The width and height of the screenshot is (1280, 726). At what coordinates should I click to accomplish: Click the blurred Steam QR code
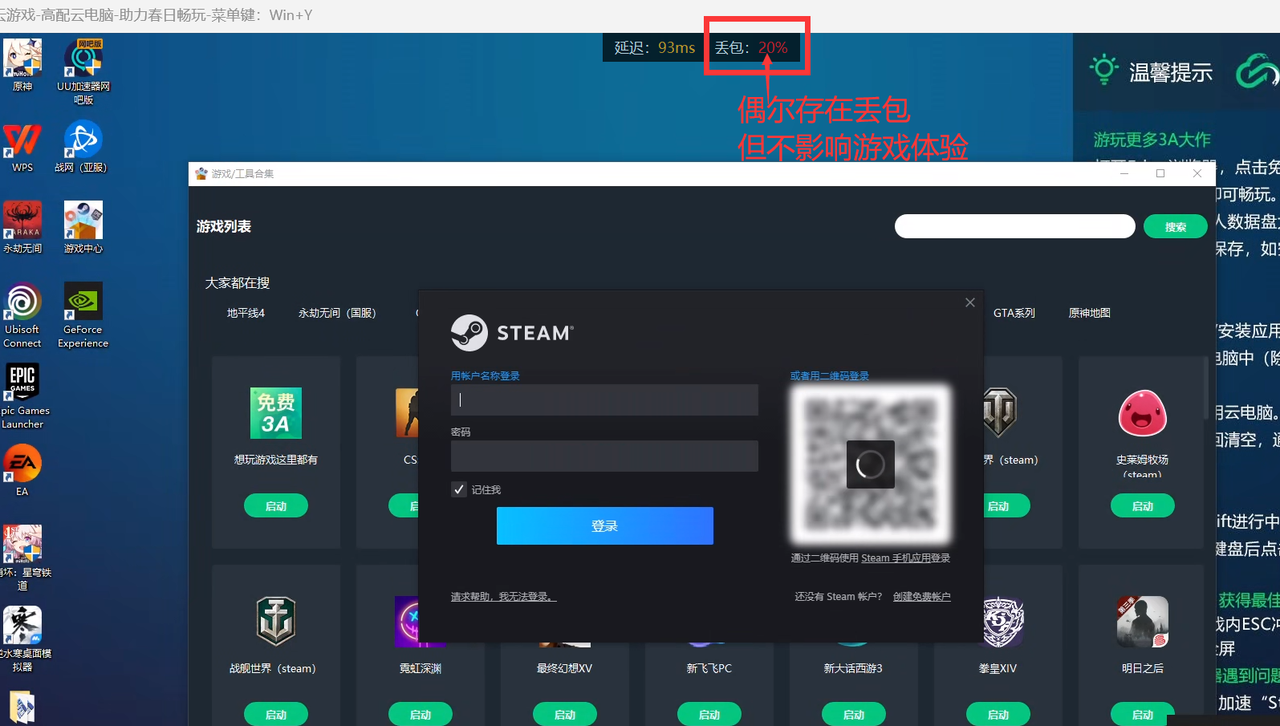870,463
